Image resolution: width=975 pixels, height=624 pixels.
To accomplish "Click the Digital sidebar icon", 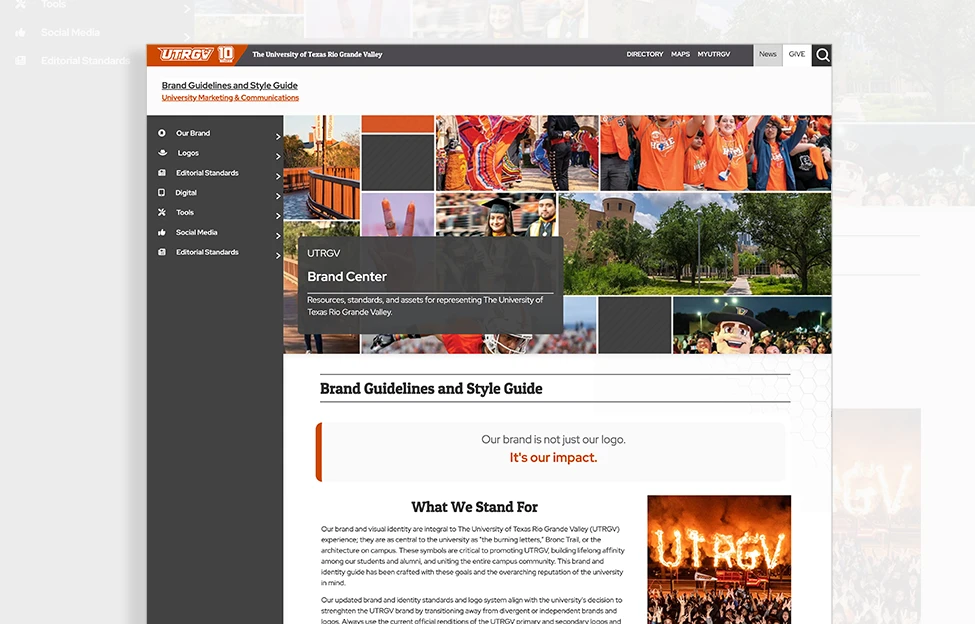I will coord(162,193).
